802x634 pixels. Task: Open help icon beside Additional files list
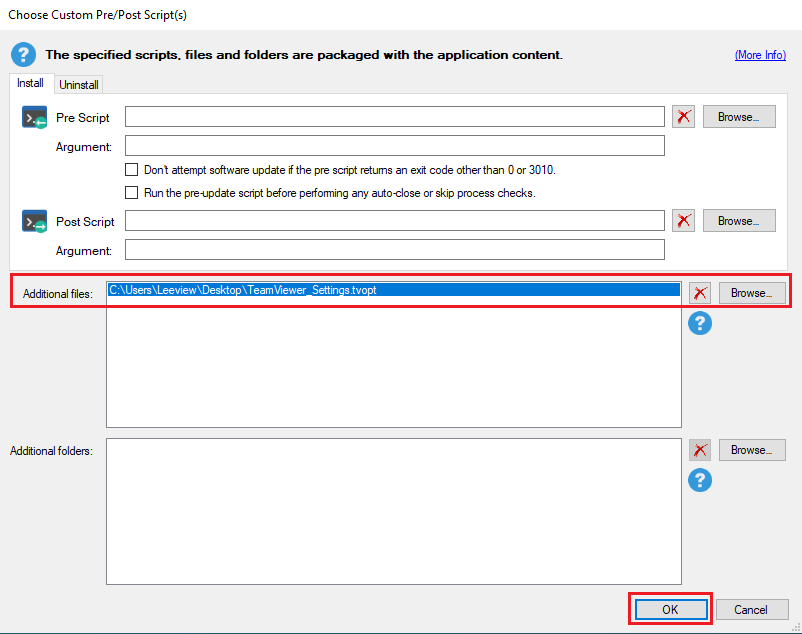pos(700,323)
